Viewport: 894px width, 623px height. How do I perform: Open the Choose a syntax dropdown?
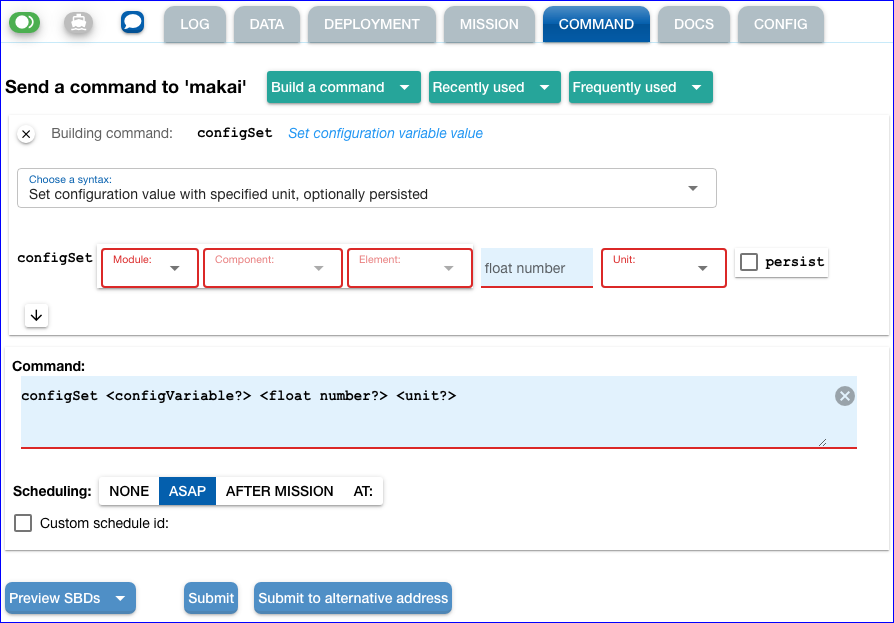click(366, 188)
